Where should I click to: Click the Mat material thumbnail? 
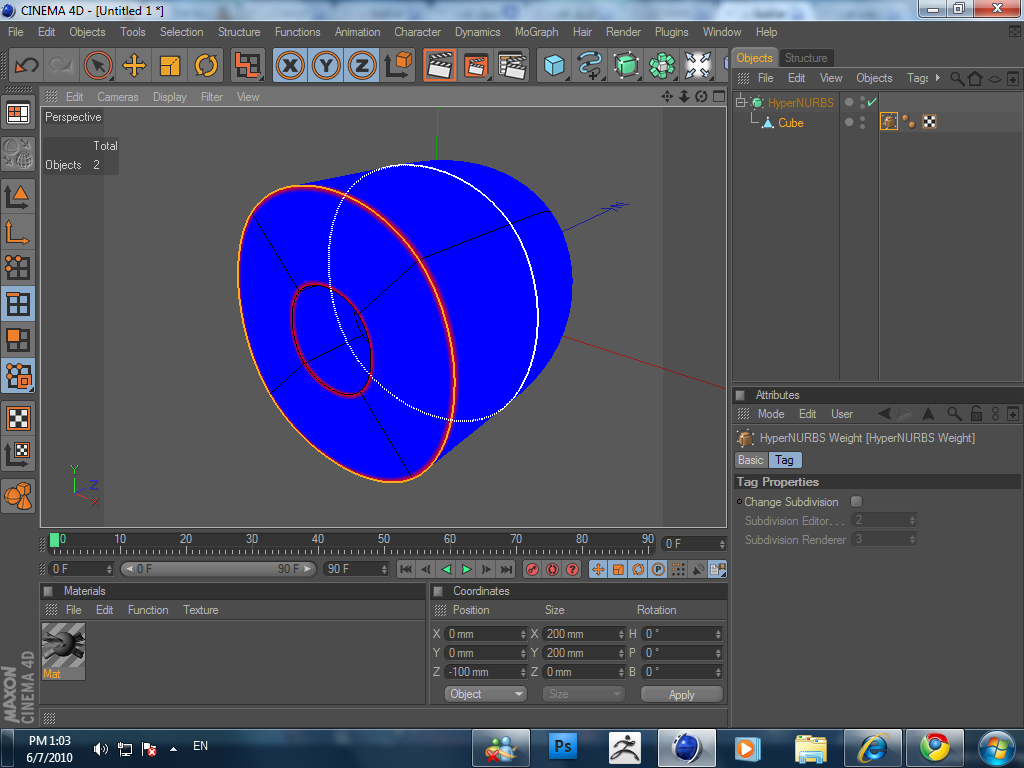pos(63,652)
